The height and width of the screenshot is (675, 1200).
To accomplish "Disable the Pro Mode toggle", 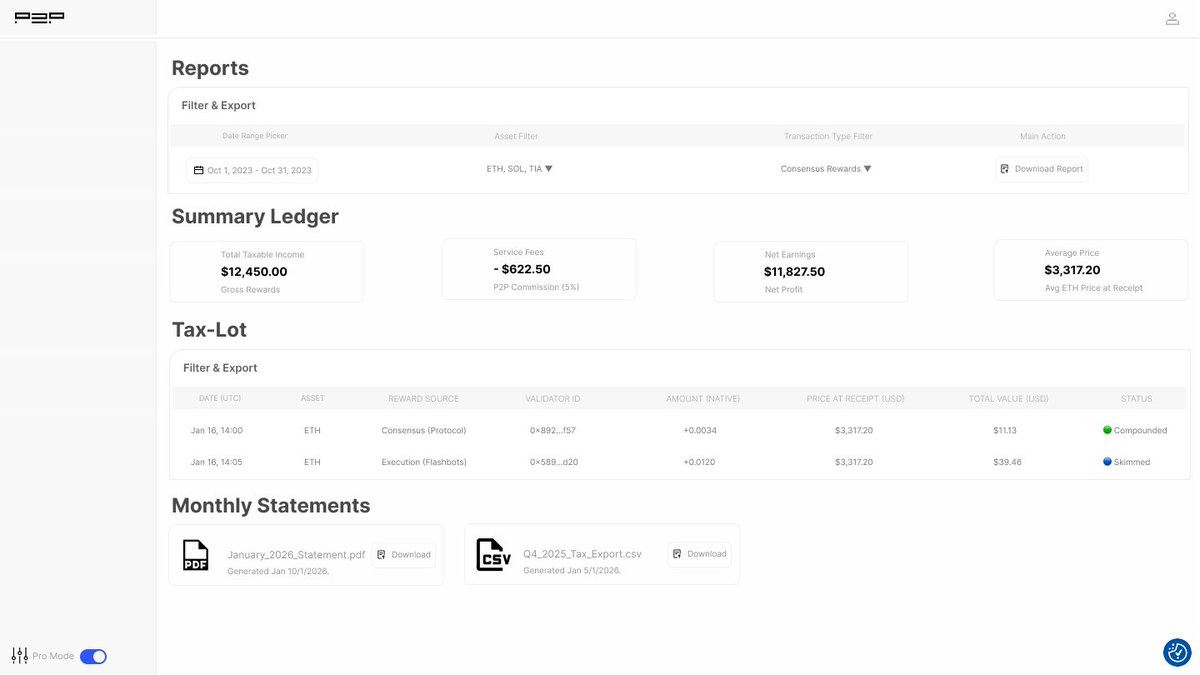I will pos(91,656).
